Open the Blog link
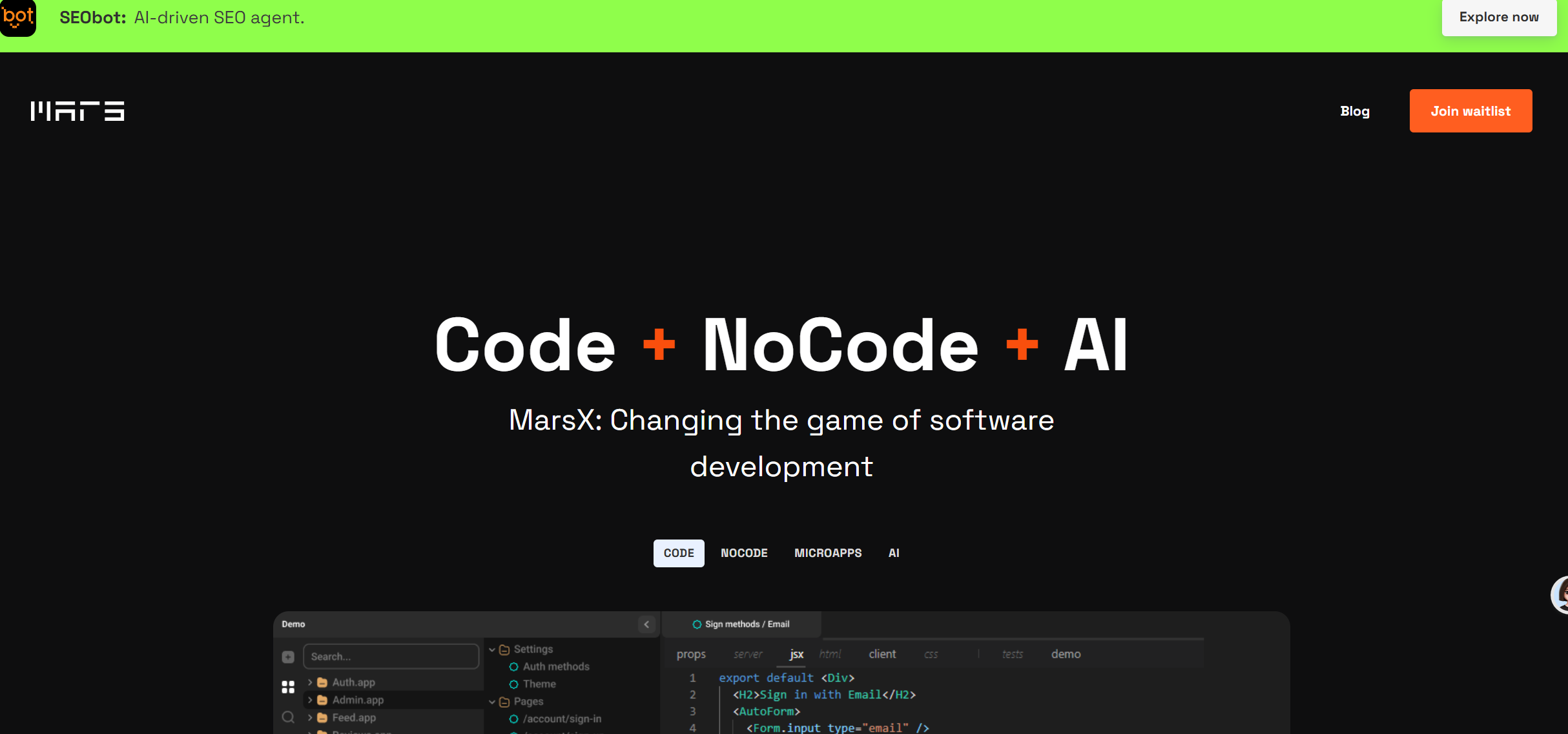This screenshot has height=734, width=1568. point(1355,111)
